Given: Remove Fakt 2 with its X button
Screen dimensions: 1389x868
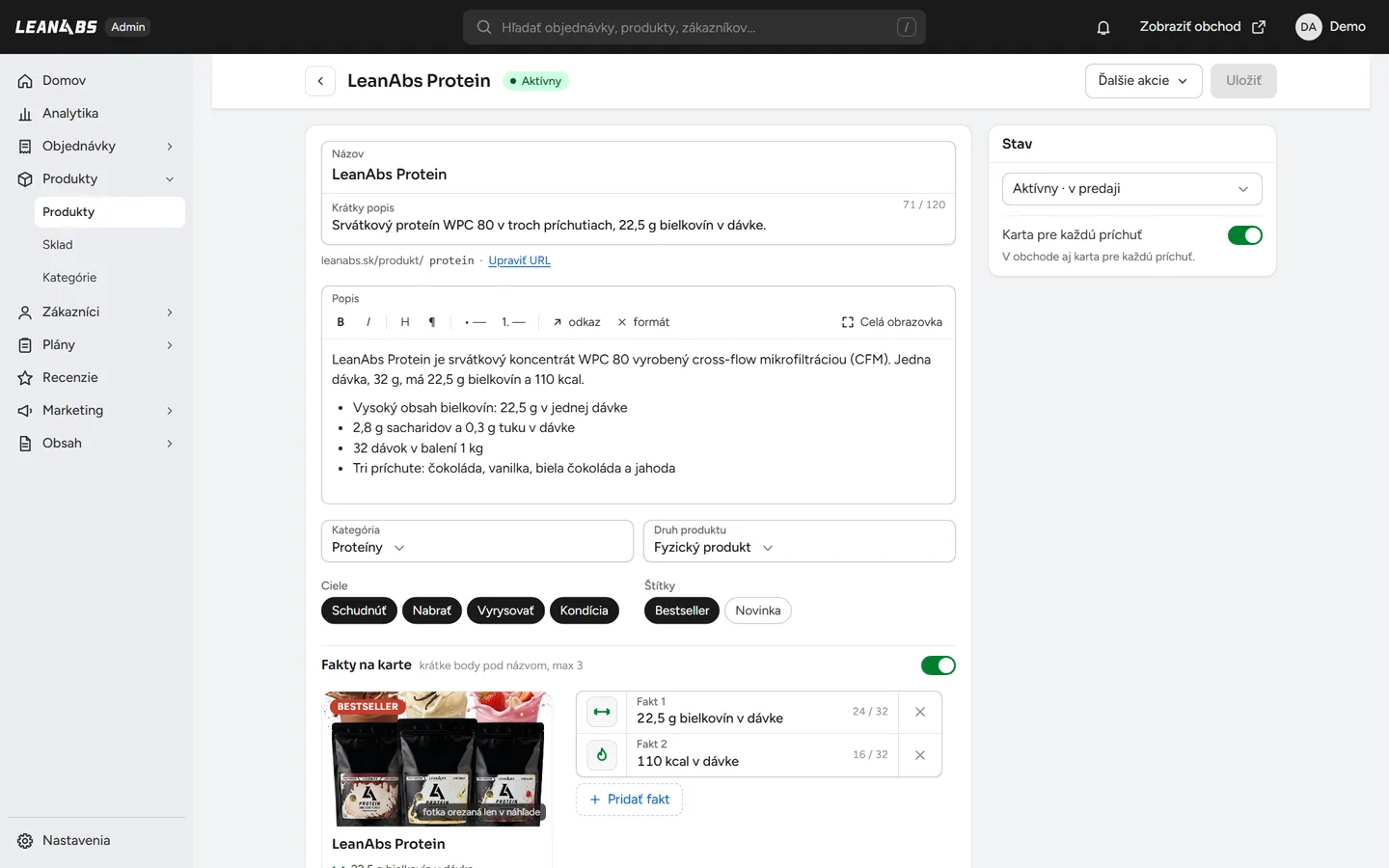Looking at the screenshot, I should pos(920,755).
